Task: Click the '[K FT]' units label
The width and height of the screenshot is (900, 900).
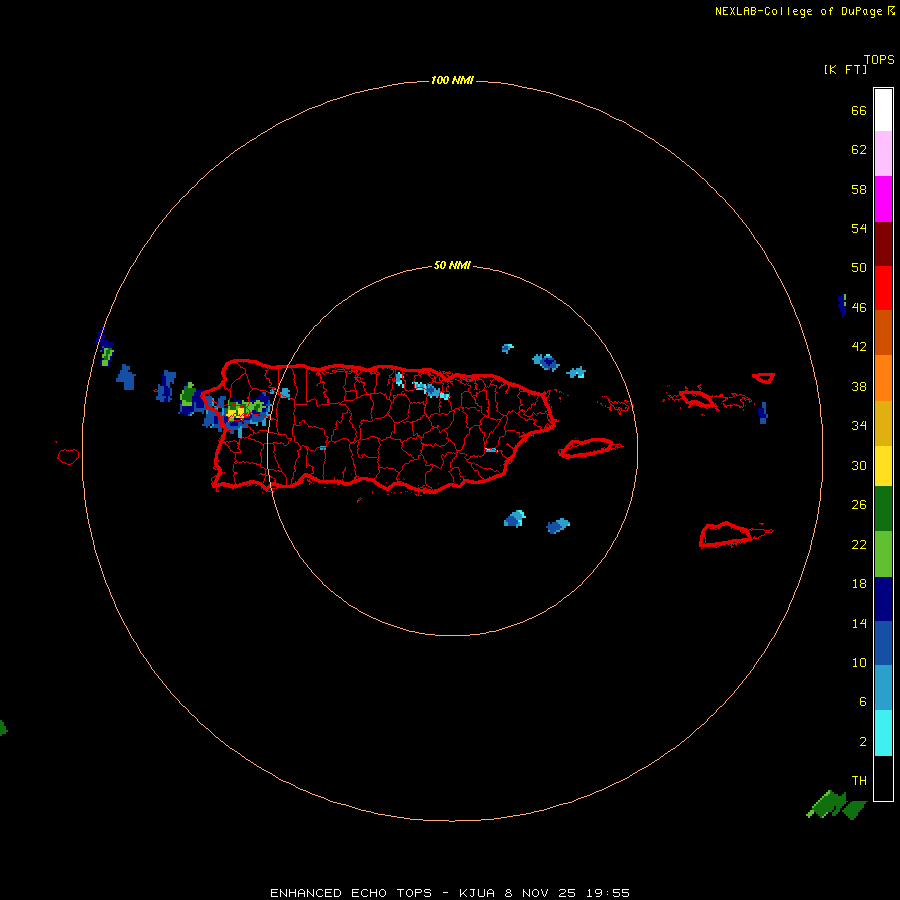Action: pos(845,69)
